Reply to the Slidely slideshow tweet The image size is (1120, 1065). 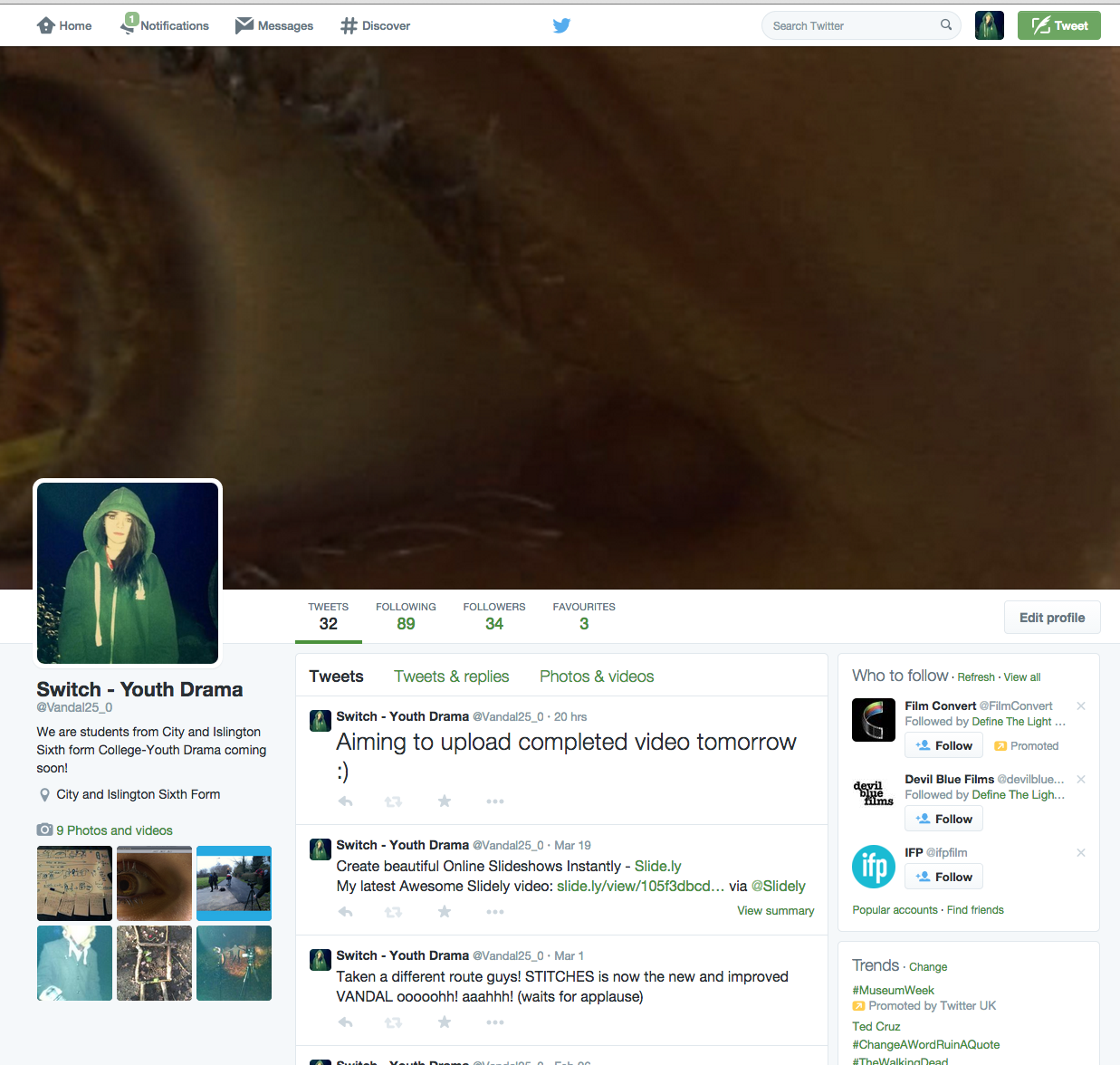click(345, 912)
